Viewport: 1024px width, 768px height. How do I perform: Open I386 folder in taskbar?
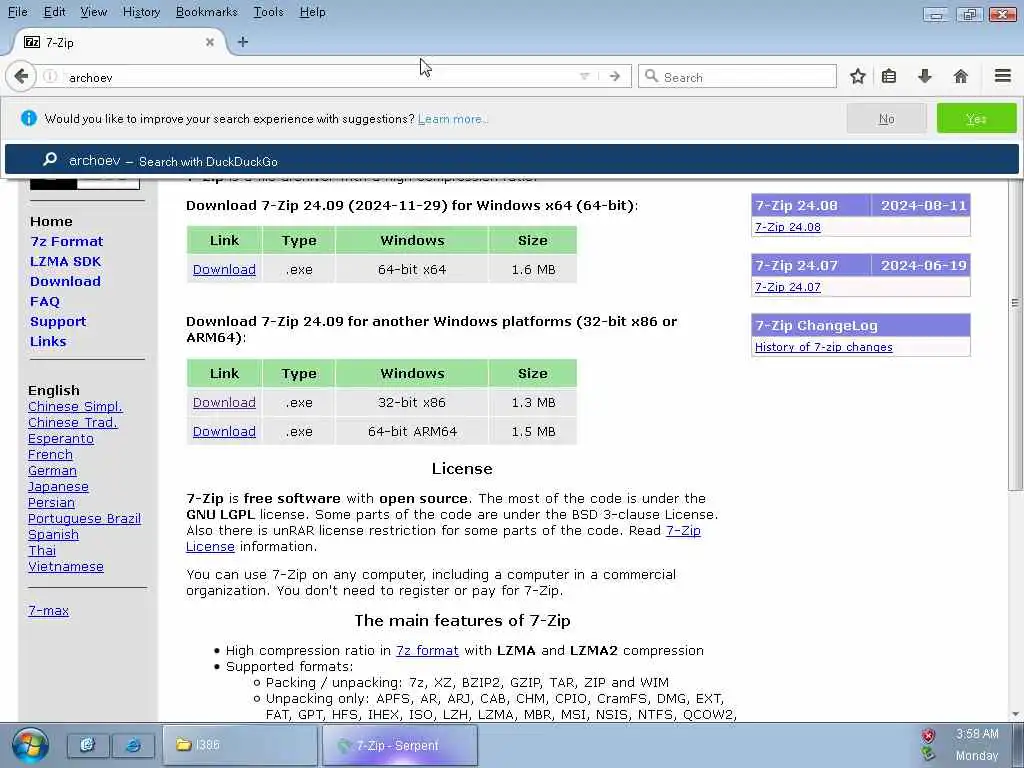pyautogui.click(x=240, y=744)
